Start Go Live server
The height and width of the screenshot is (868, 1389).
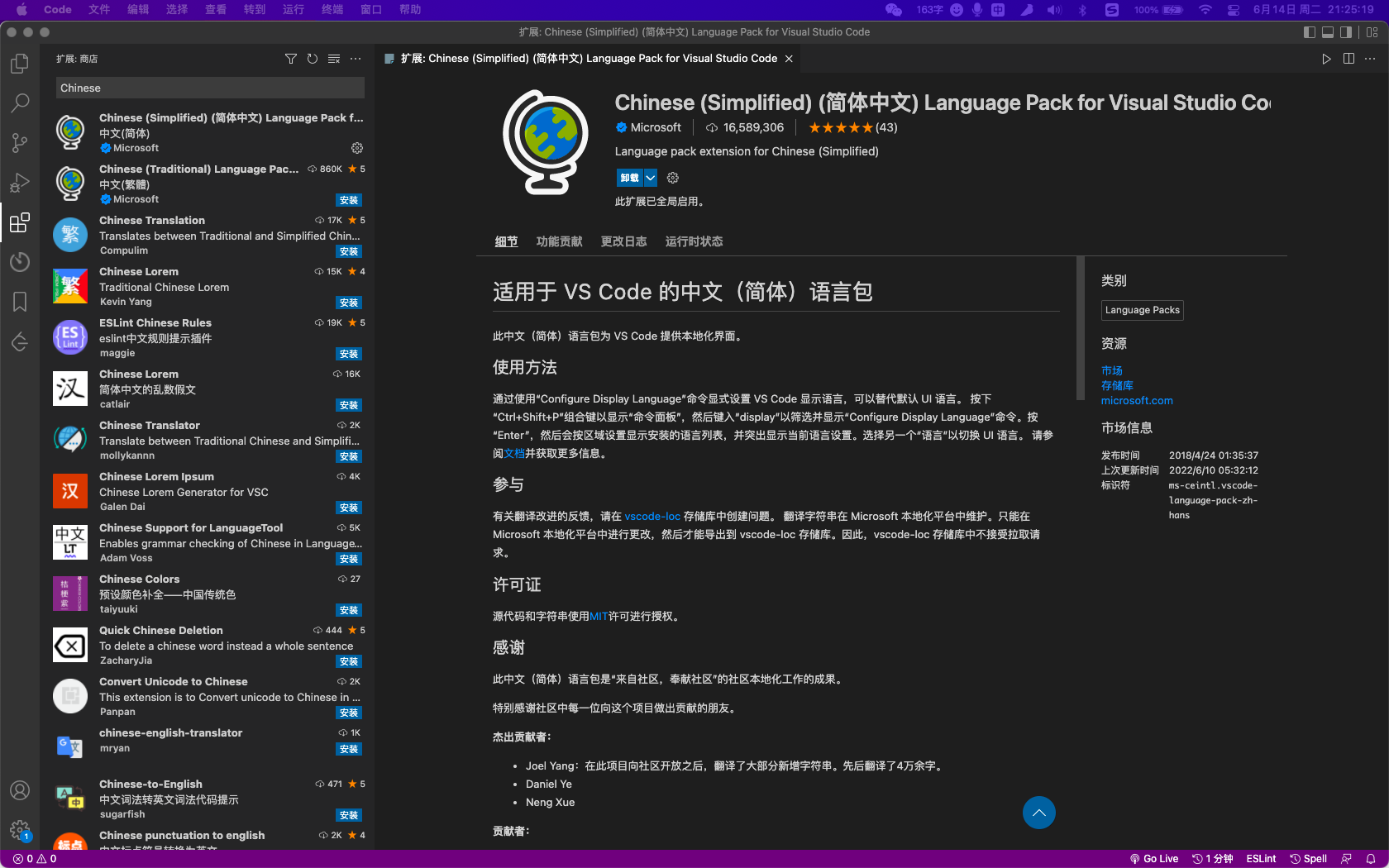click(1154, 859)
